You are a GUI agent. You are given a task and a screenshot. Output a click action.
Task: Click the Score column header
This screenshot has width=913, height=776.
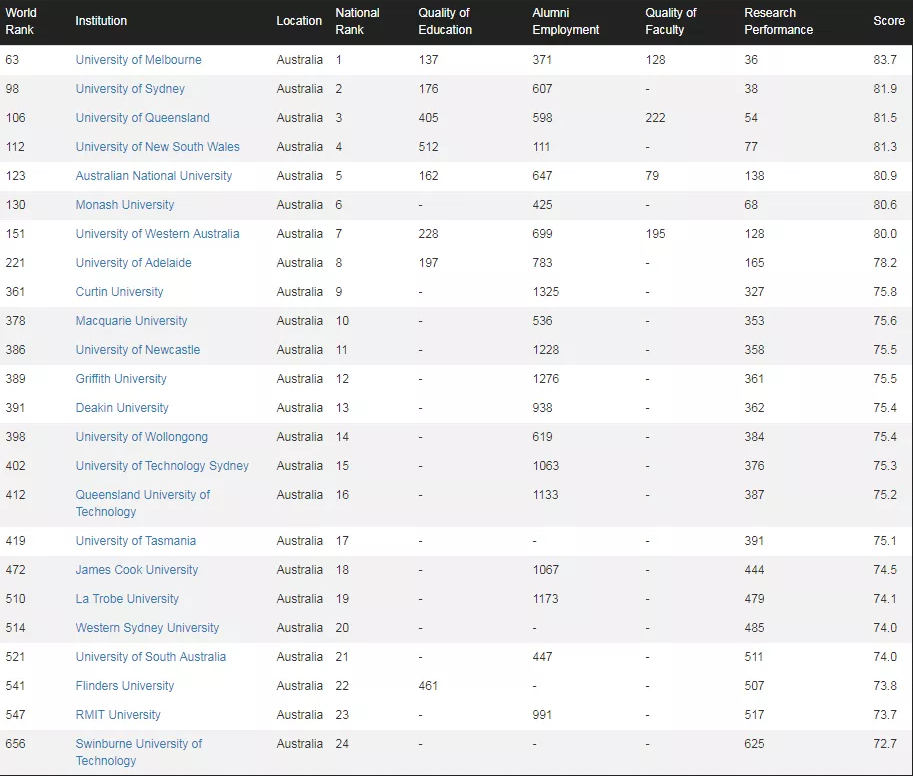[x=889, y=21]
